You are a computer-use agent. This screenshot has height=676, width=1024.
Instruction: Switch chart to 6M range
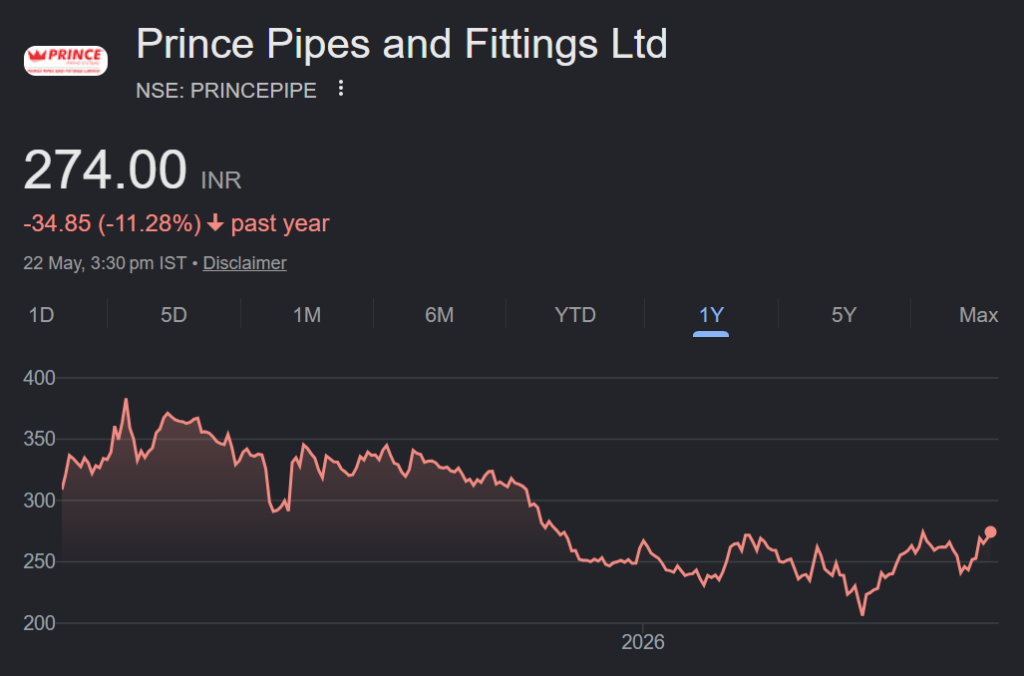coord(440,315)
